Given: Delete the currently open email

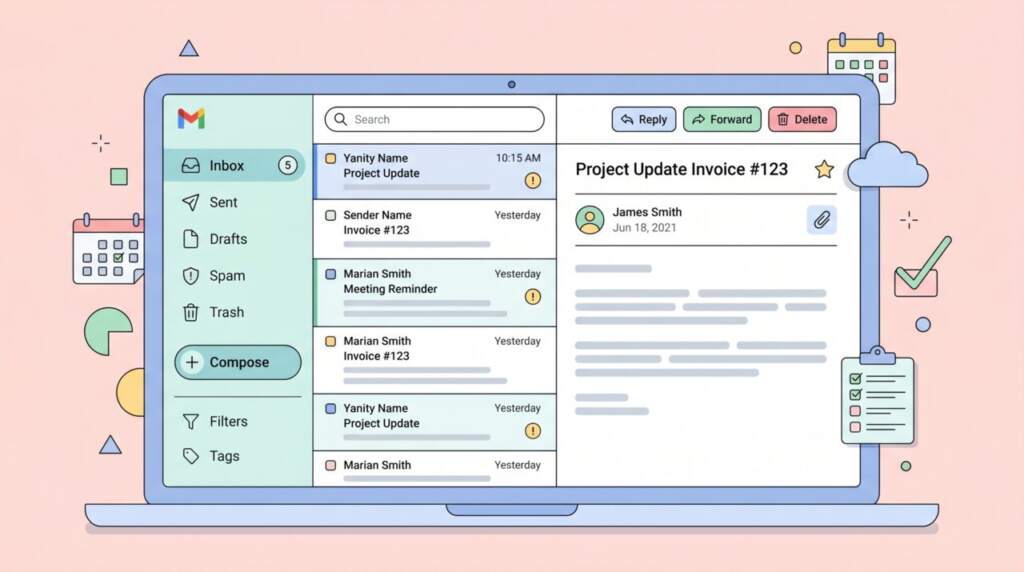Looking at the screenshot, I should [802, 120].
